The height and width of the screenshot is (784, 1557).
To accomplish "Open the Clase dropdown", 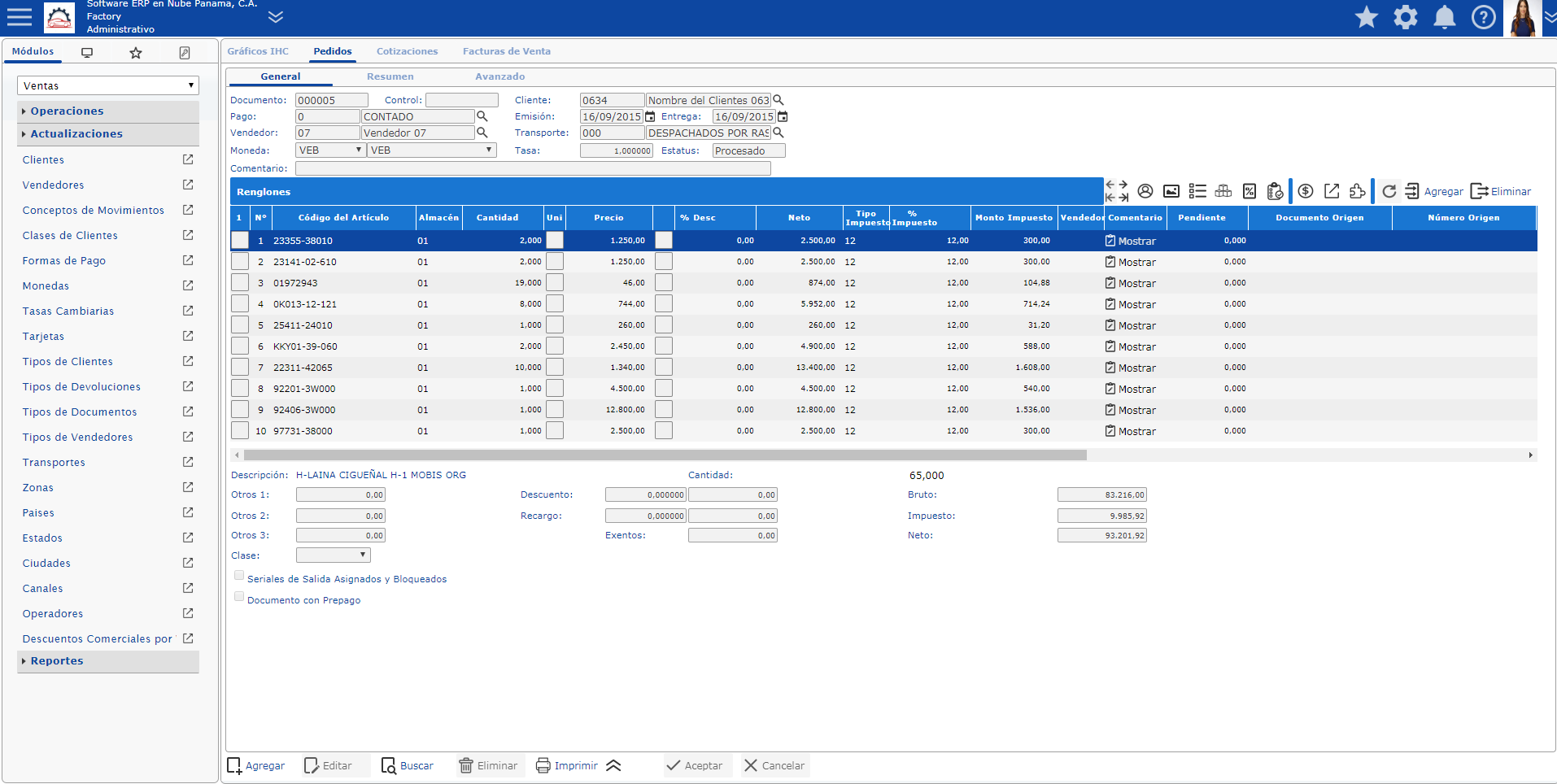I will [334, 555].
